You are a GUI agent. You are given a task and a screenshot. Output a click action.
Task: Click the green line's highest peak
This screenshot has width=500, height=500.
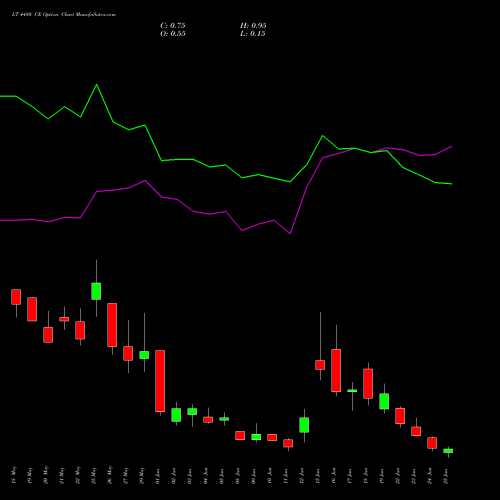click(x=97, y=85)
